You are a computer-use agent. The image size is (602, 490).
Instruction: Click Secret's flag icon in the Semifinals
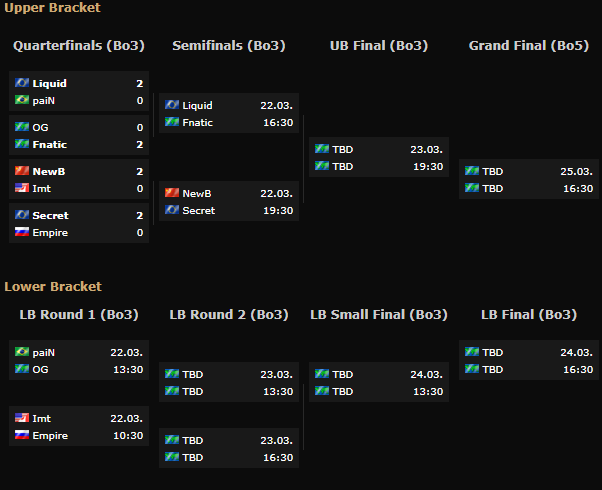click(x=172, y=210)
